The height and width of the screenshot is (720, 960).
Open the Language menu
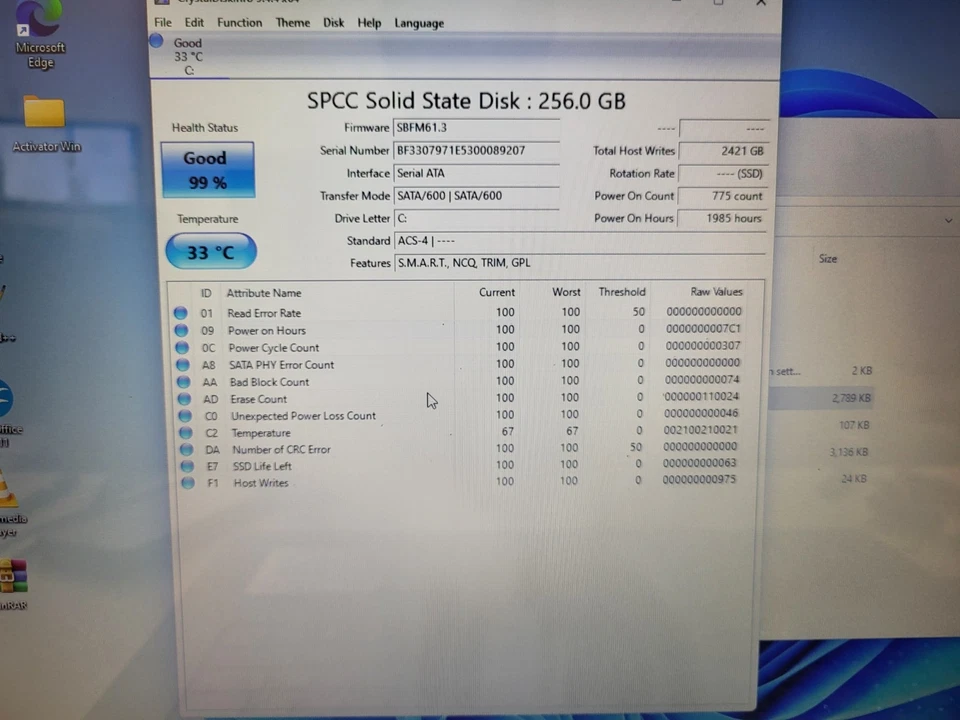pyautogui.click(x=419, y=23)
